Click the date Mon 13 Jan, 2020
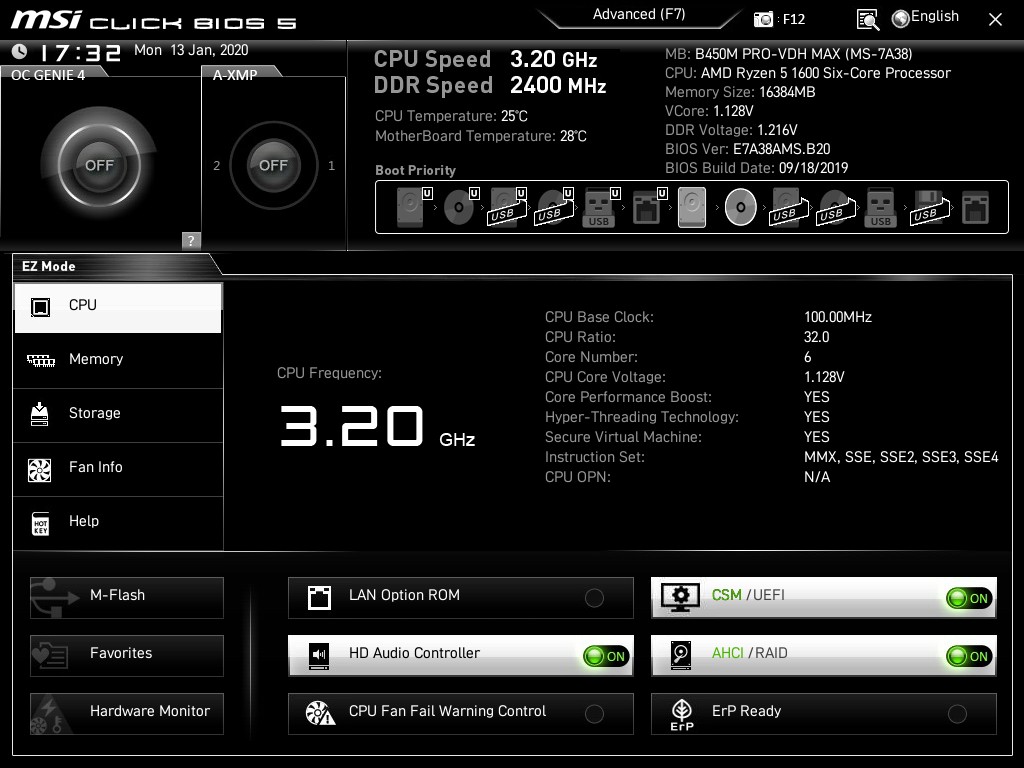Screen dimensions: 1024x768 (x=191, y=50)
